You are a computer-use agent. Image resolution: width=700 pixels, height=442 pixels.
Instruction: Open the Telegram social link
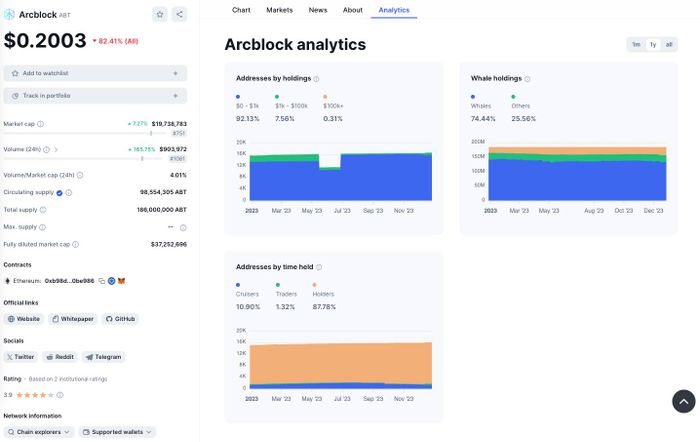coord(104,357)
